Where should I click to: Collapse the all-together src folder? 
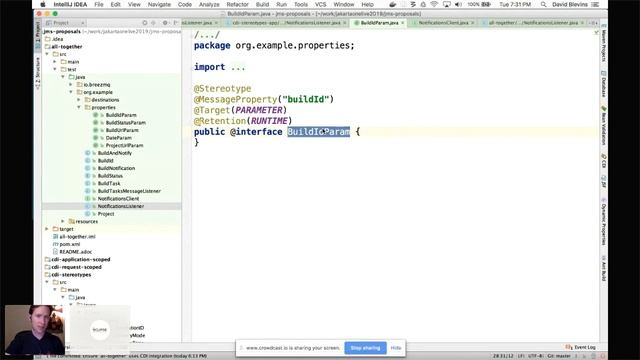47,54
